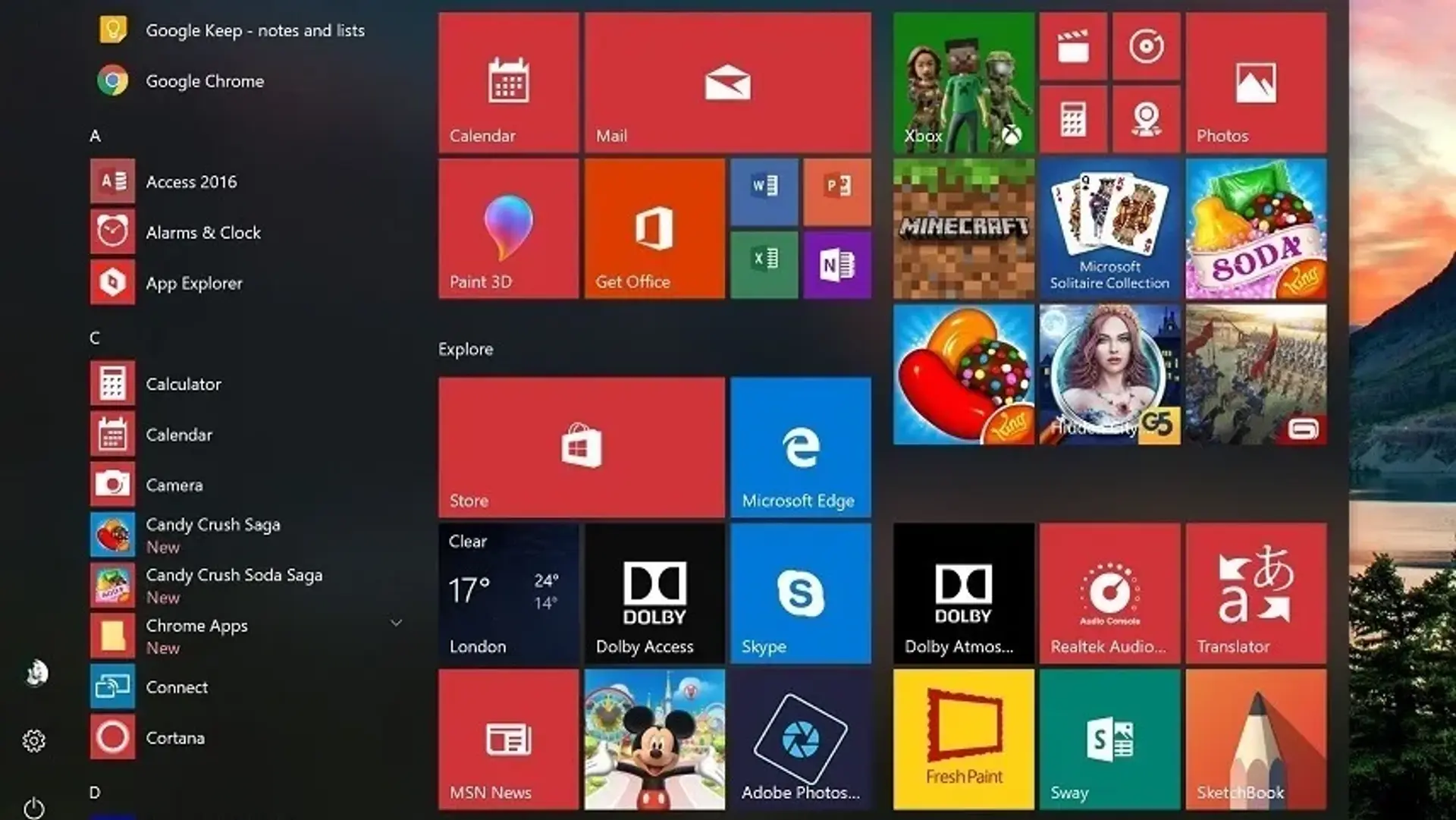Open the Groove Music small tile
Viewport: 1456px width, 820px height.
point(1147,46)
